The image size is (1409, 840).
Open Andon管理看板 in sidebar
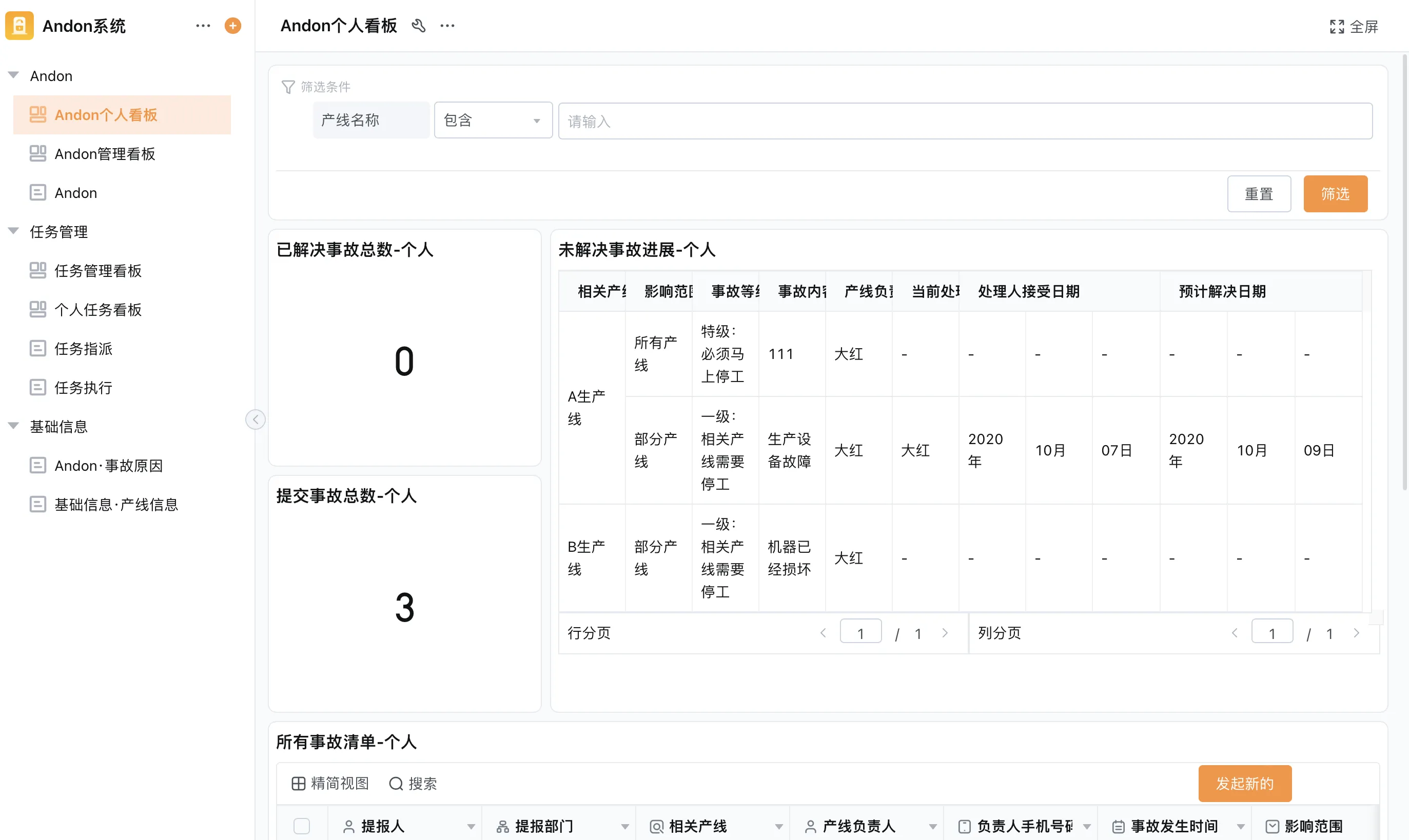(x=105, y=154)
